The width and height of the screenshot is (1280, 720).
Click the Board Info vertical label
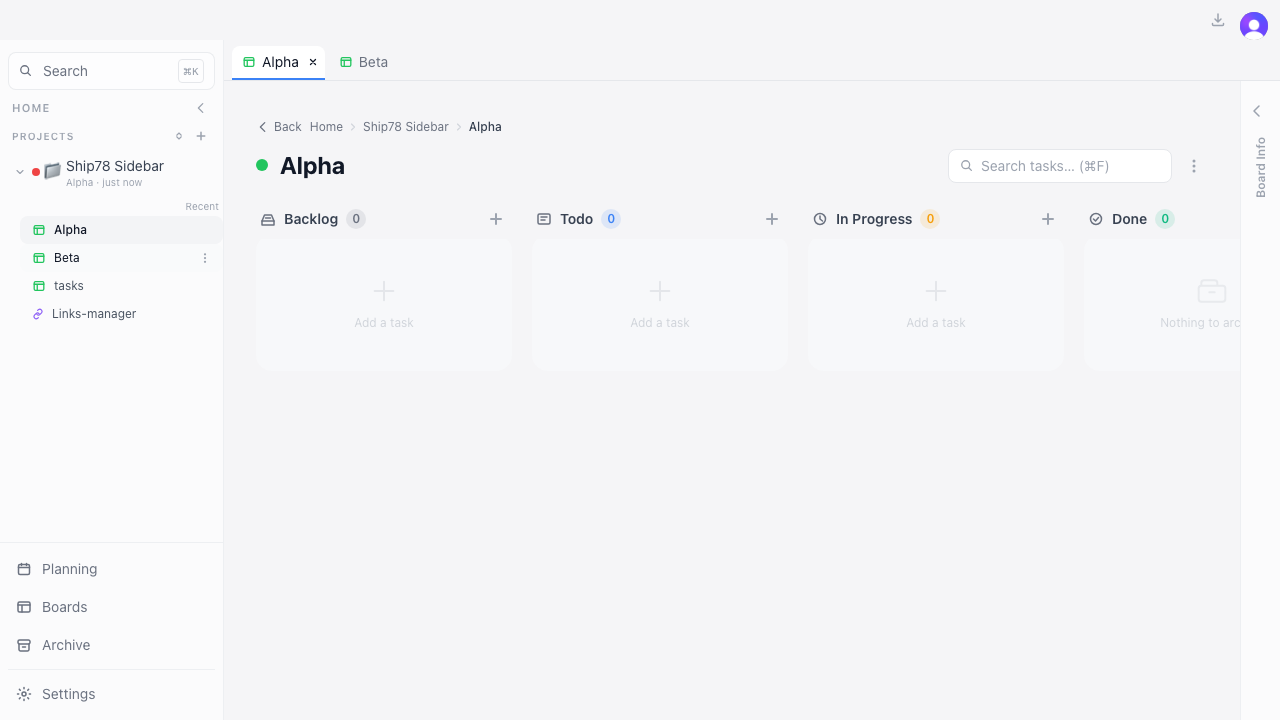pyautogui.click(x=1261, y=167)
